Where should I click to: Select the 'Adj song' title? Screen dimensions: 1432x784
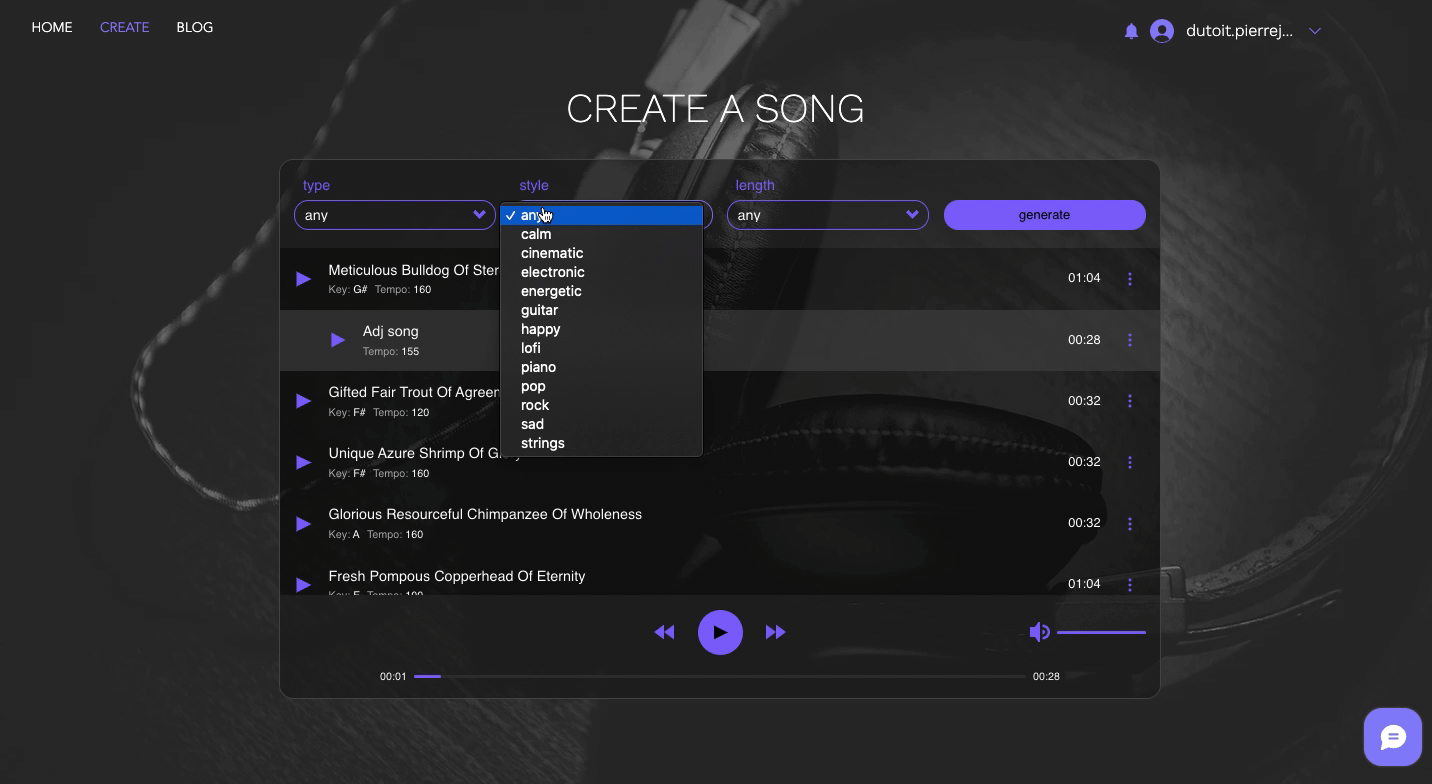(391, 332)
